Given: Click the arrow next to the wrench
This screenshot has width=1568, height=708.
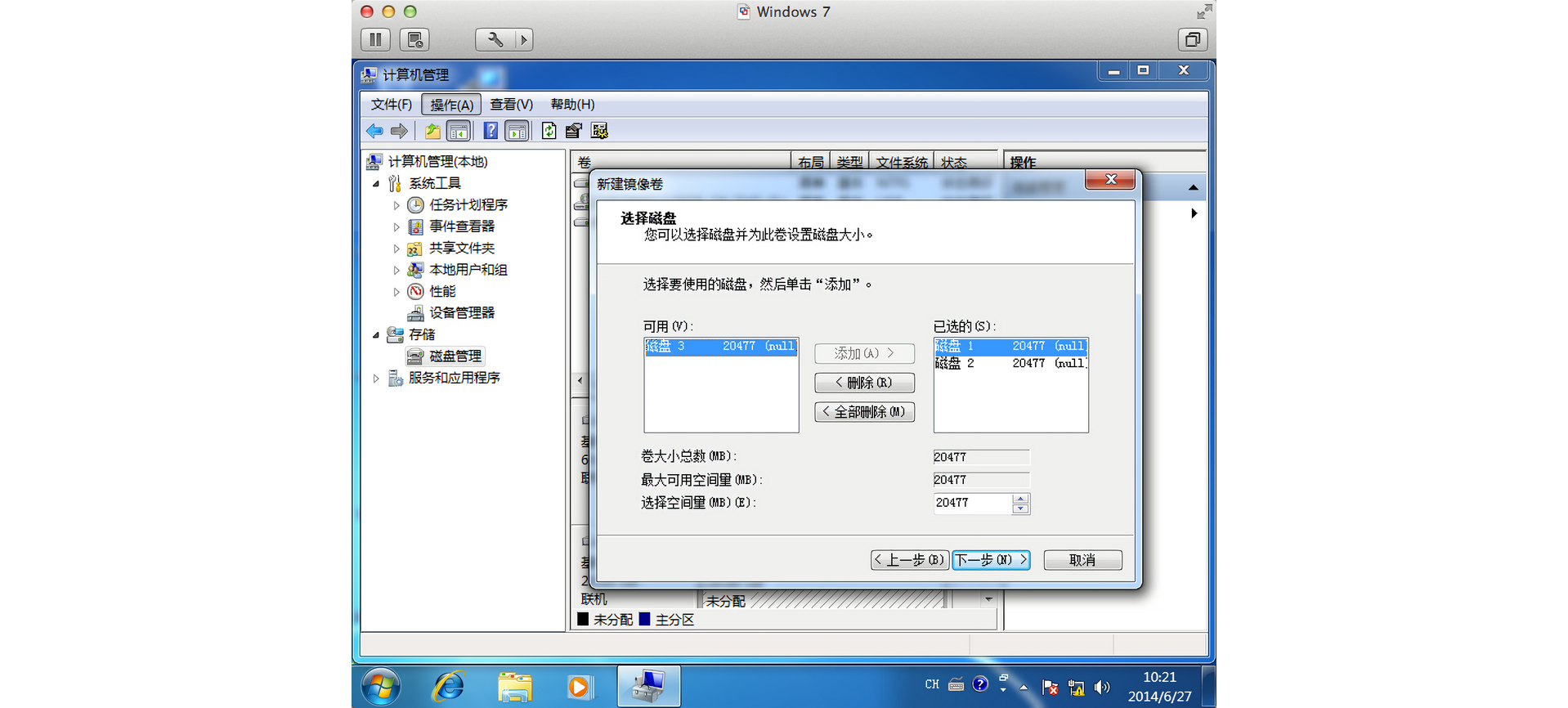Looking at the screenshot, I should pos(524,39).
